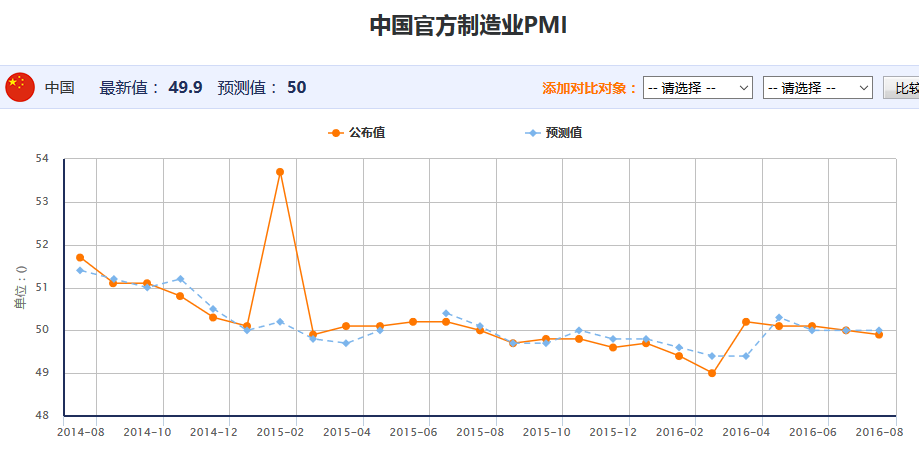Click the blue forecast point at 51.2 after 2014-10
The height and width of the screenshot is (452, 919).
(x=181, y=279)
